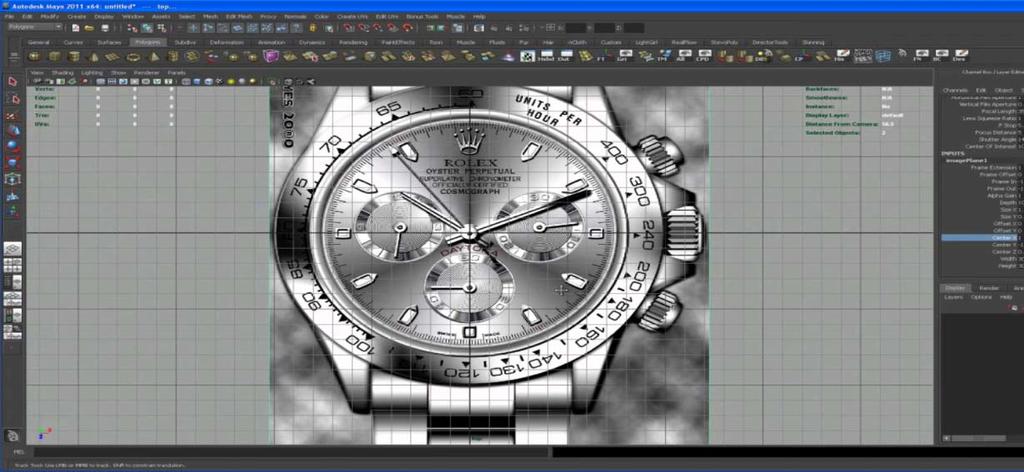Open the viewport Shading menu
The image size is (1024, 472).
(x=63, y=72)
